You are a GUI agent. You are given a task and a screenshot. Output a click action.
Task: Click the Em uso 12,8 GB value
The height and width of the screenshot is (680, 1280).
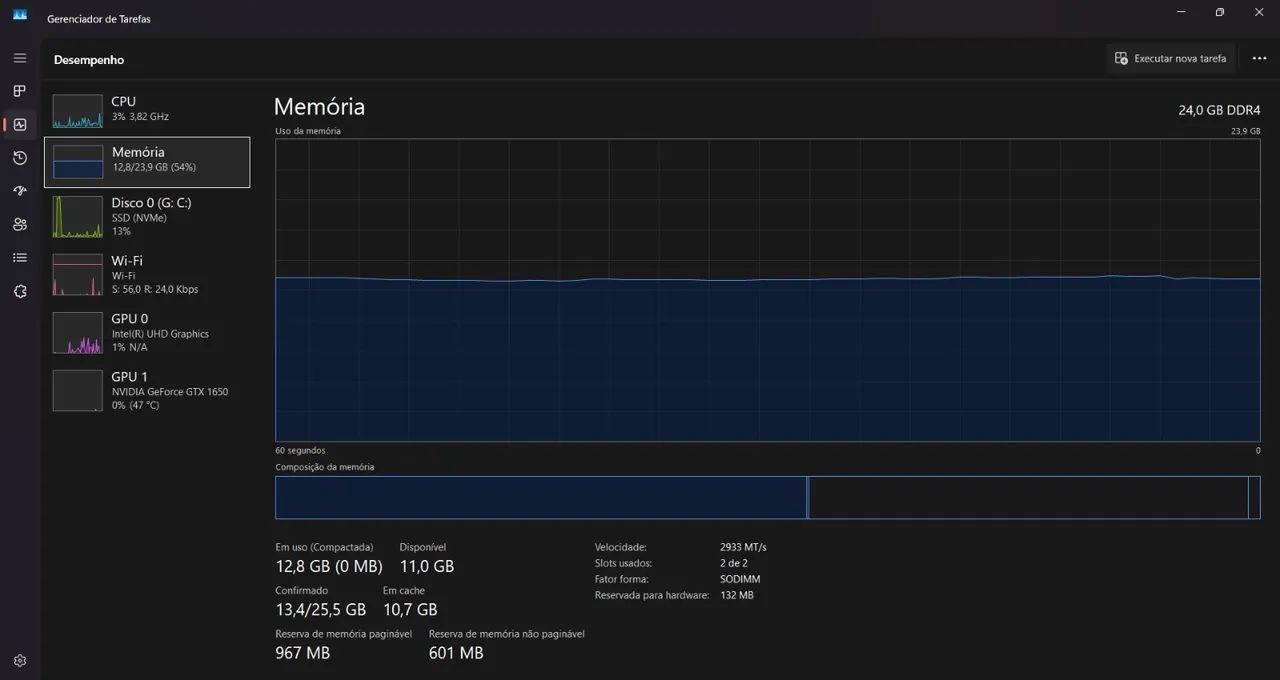click(329, 566)
